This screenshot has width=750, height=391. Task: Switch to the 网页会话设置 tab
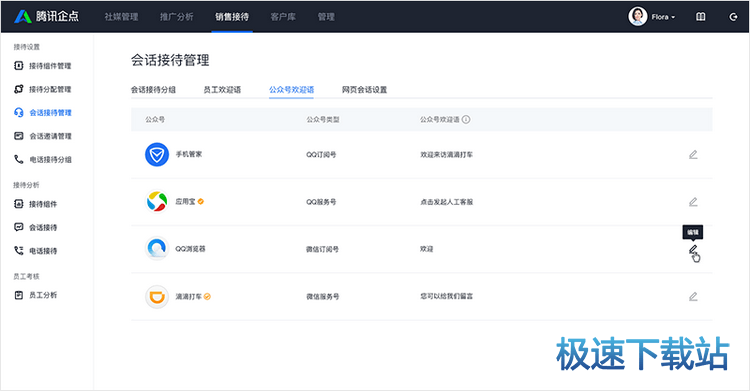coord(364,89)
